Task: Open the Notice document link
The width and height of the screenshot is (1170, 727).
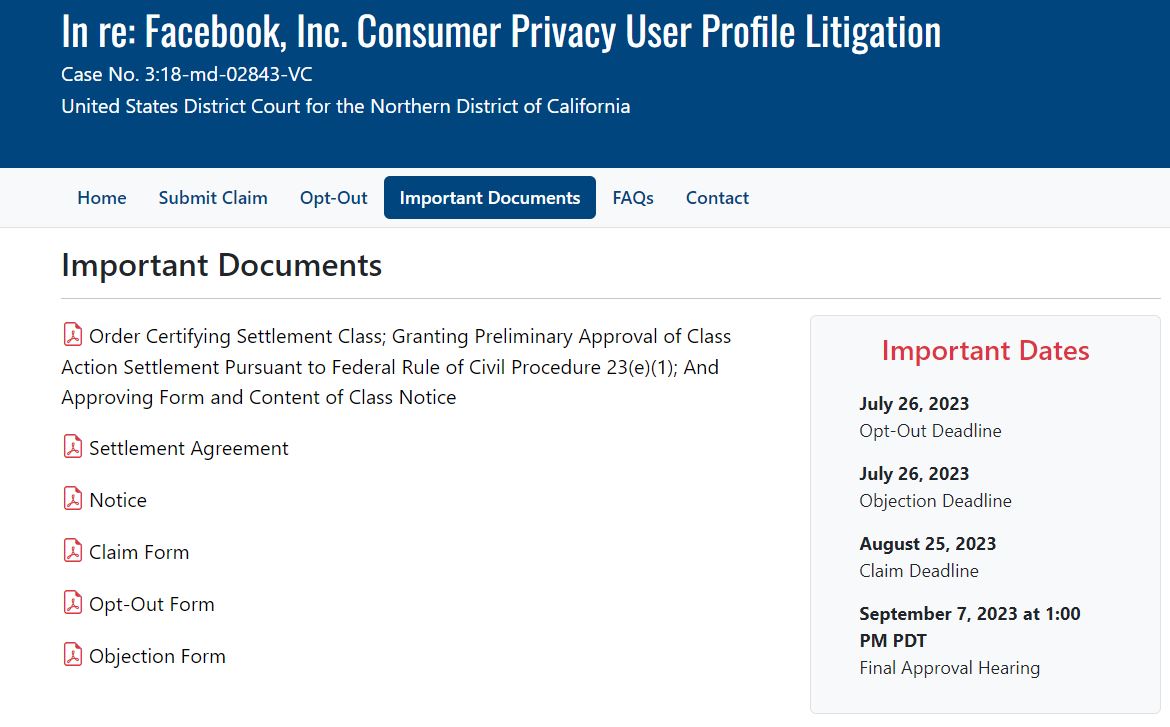Action: coord(118,500)
